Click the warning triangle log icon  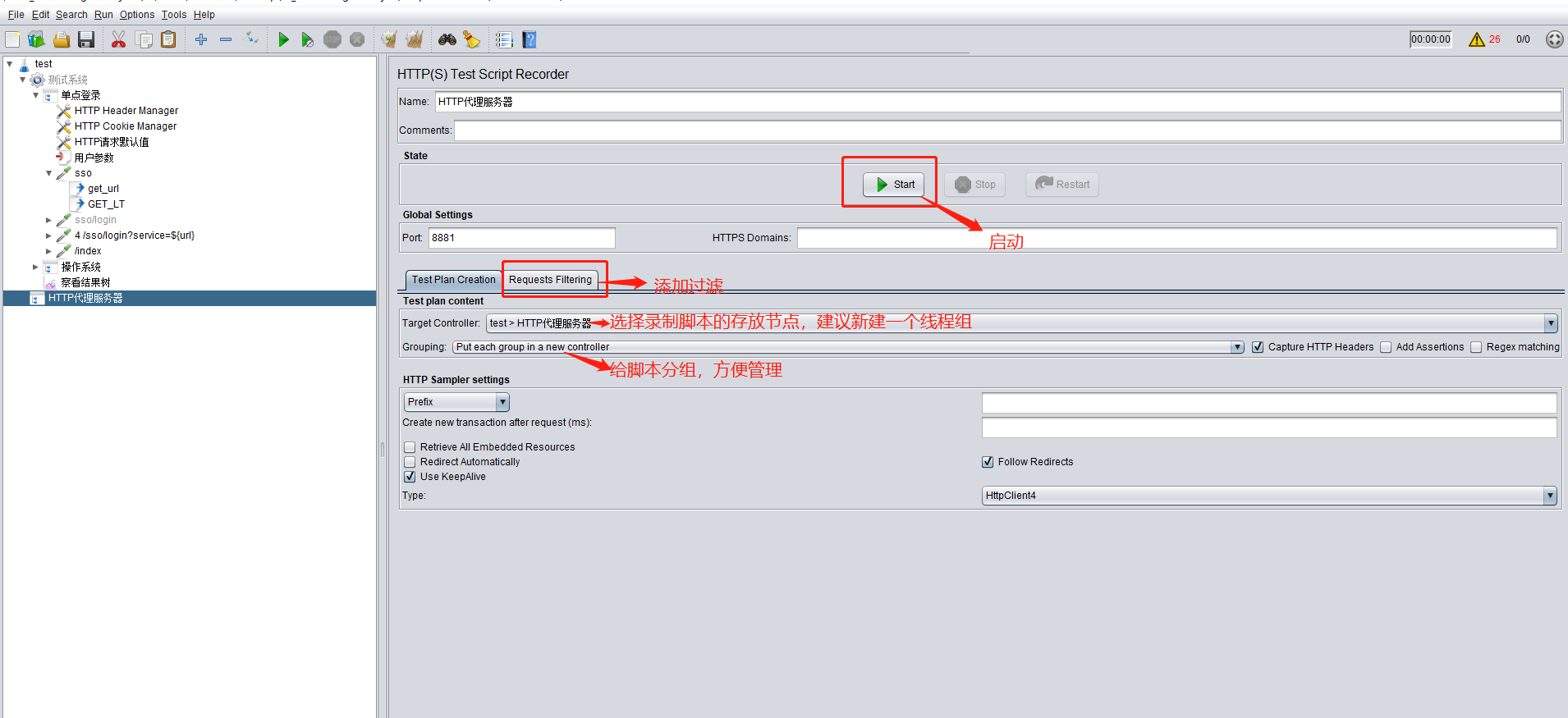[1477, 39]
